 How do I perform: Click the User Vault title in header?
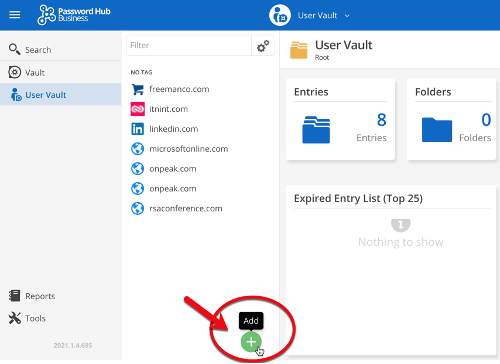[x=317, y=15]
